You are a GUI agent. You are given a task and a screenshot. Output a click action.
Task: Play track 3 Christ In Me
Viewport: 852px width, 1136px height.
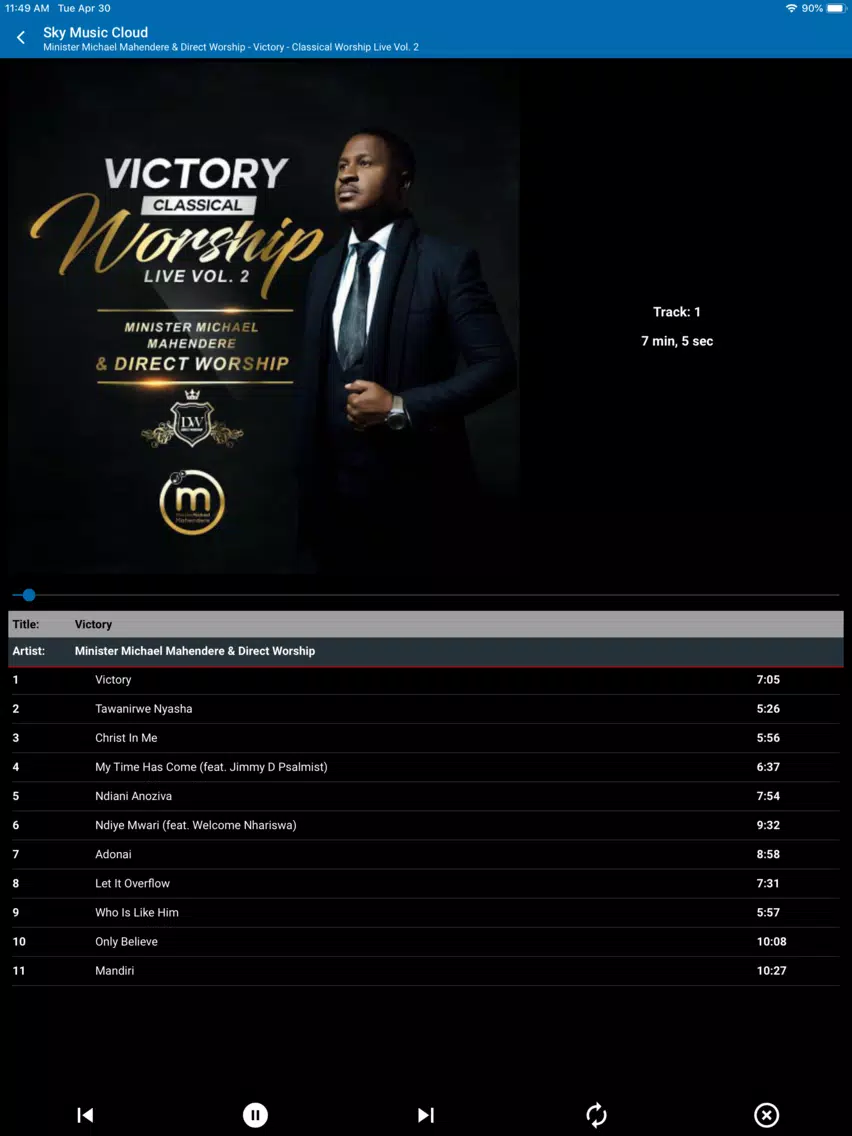coord(426,738)
